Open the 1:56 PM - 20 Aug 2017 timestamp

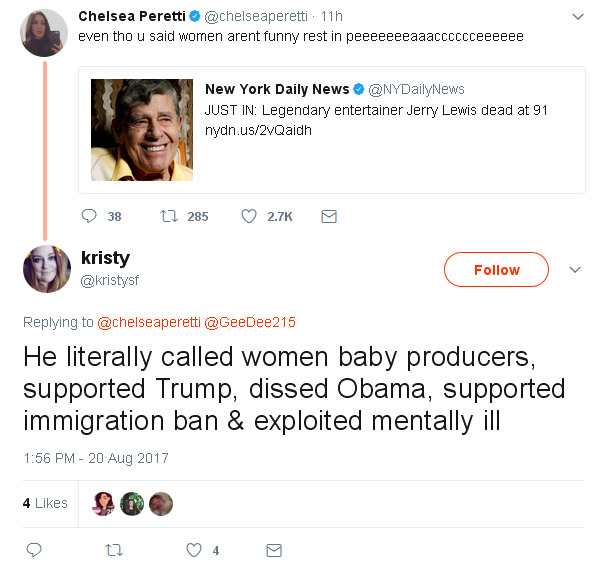[x=96, y=458]
